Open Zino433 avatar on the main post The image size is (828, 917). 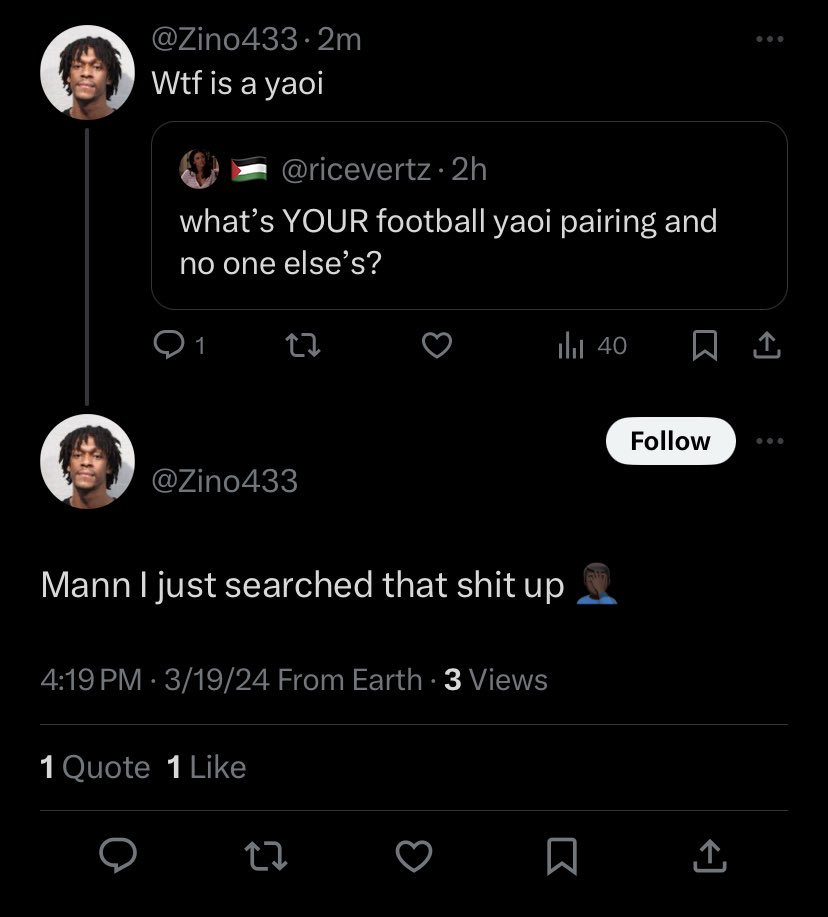click(x=87, y=461)
